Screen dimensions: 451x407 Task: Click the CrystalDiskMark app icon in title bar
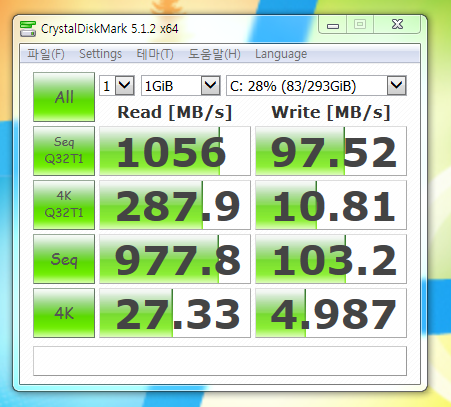point(28,29)
